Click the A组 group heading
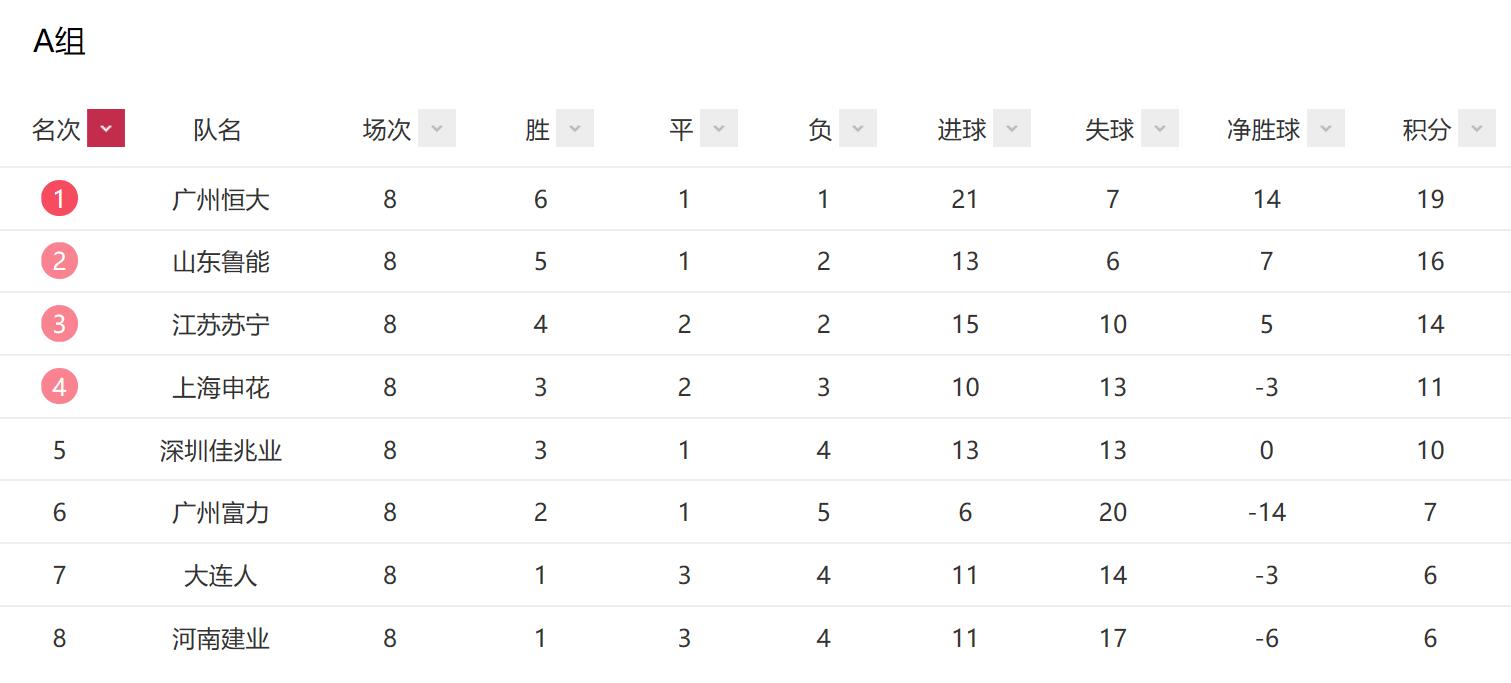Viewport: 1511px width, 683px height. (59, 42)
